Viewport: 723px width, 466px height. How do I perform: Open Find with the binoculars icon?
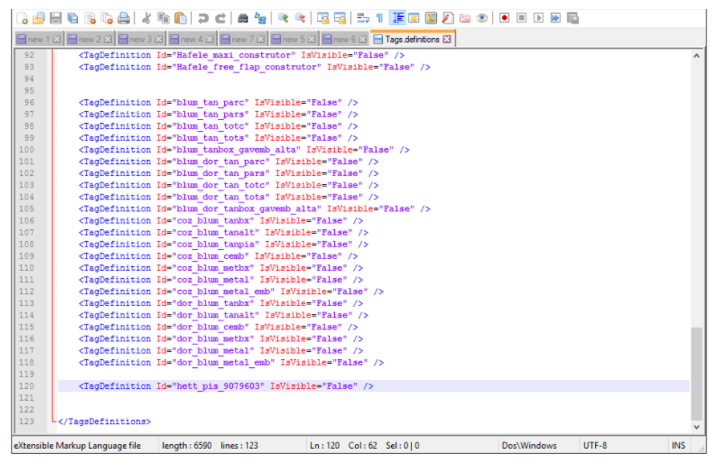[x=243, y=18]
